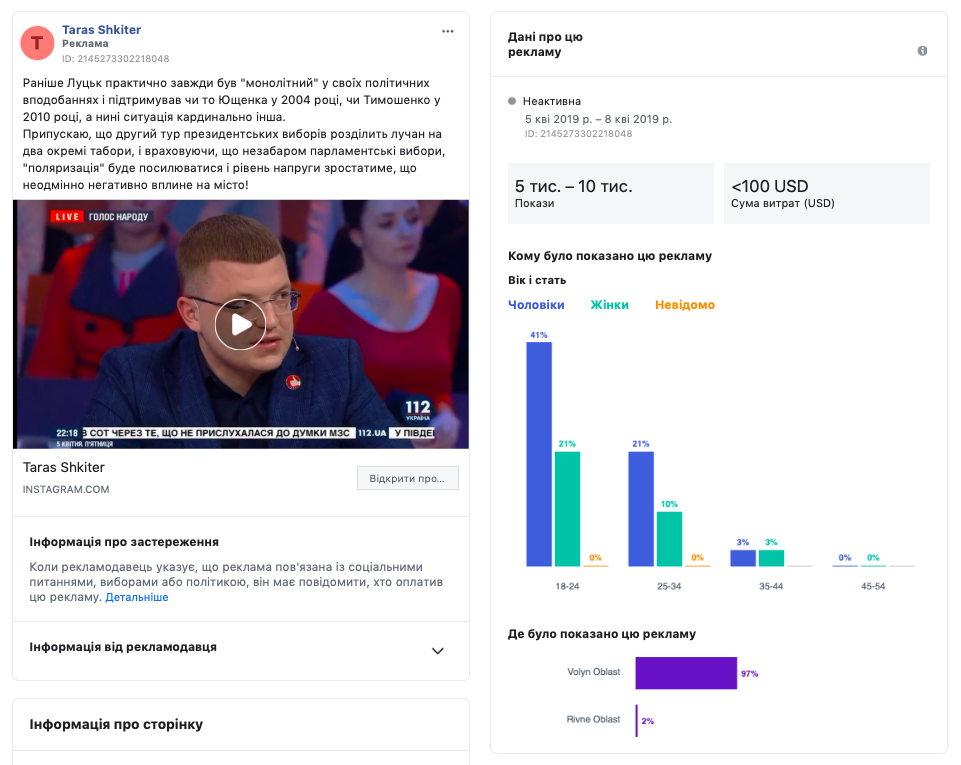
Task: Click the red LIVE badge on video
Action: tap(67, 216)
